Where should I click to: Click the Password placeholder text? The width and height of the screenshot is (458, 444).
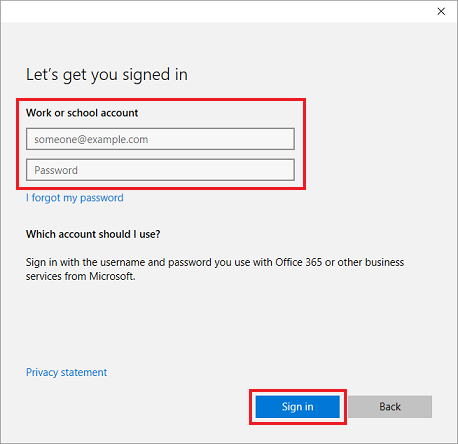pos(56,170)
